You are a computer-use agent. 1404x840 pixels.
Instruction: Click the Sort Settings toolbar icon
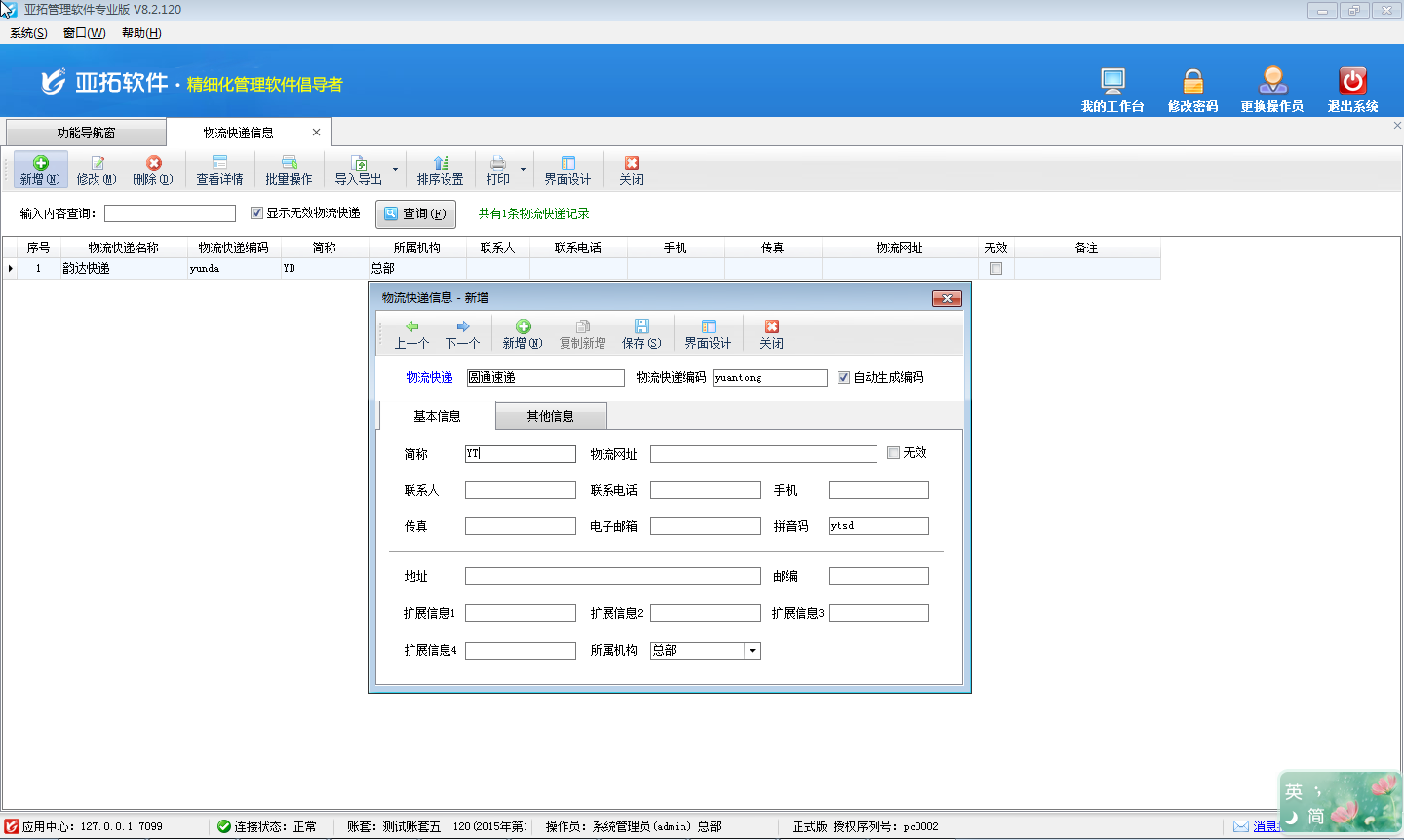(440, 163)
